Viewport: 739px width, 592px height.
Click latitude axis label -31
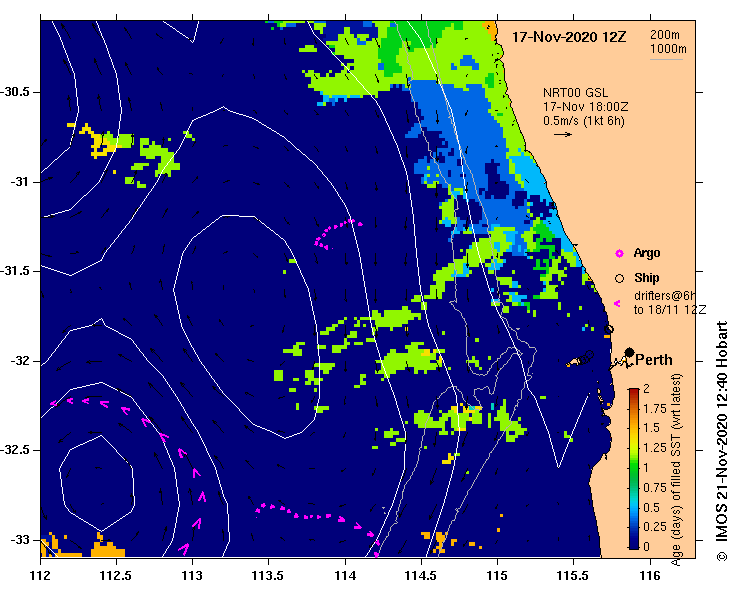pyautogui.click(x=20, y=181)
